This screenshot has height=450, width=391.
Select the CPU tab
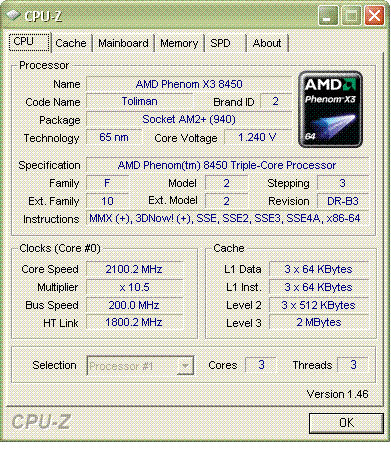[x=29, y=42]
